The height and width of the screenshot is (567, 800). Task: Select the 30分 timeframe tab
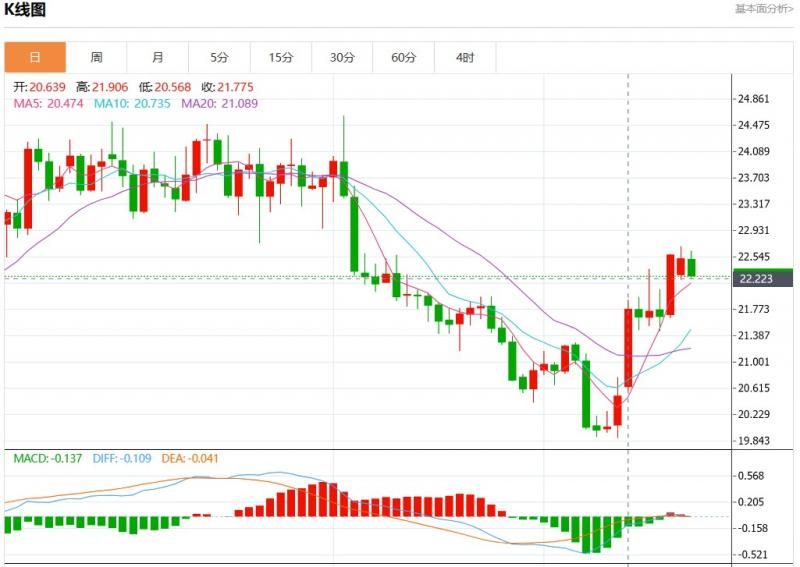coord(342,58)
